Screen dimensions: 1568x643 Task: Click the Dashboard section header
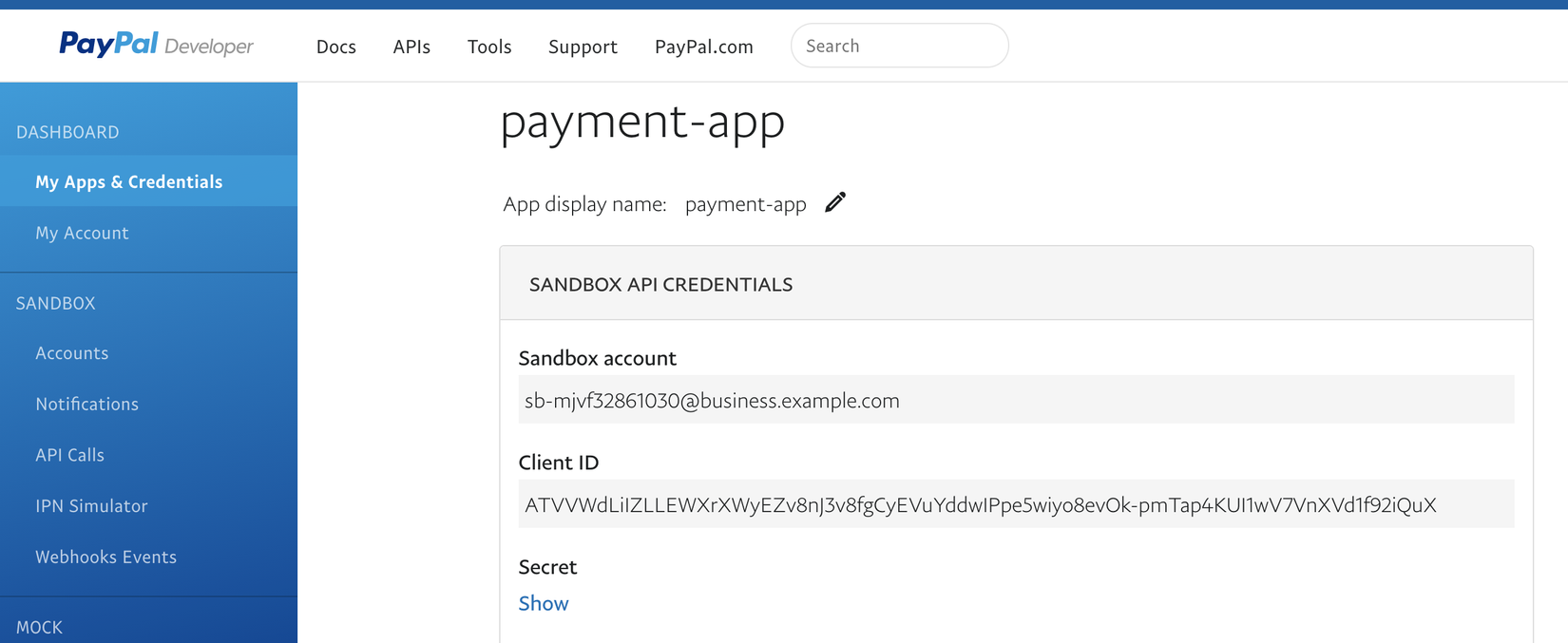tap(67, 132)
